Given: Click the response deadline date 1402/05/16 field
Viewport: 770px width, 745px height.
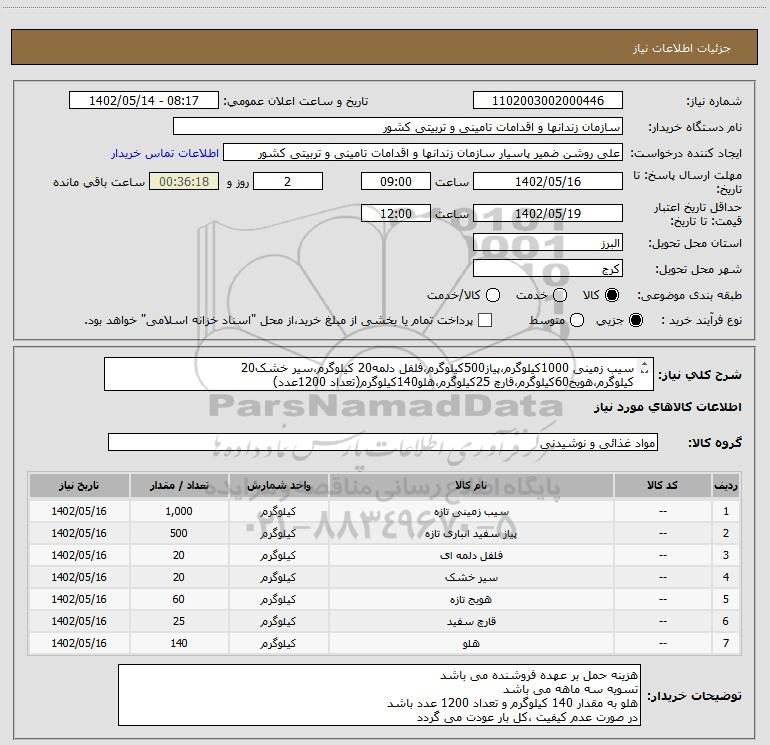Looking at the screenshot, I should (x=548, y=181).
